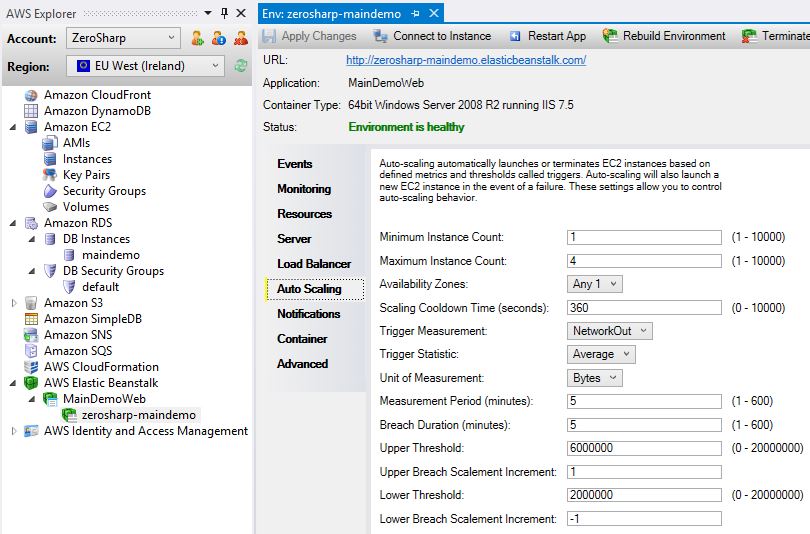This screenshot has width=810, height=534.
Task: Open the Load Balancer section tab
Action: point(314,264)
